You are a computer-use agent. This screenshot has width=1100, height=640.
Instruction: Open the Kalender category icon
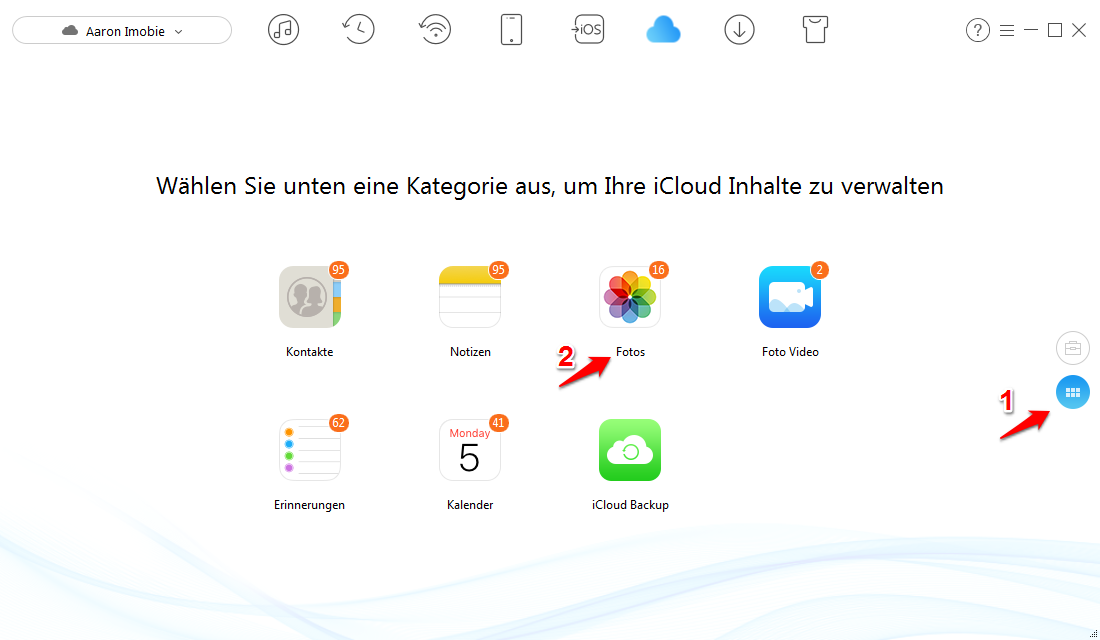point(470,450)
